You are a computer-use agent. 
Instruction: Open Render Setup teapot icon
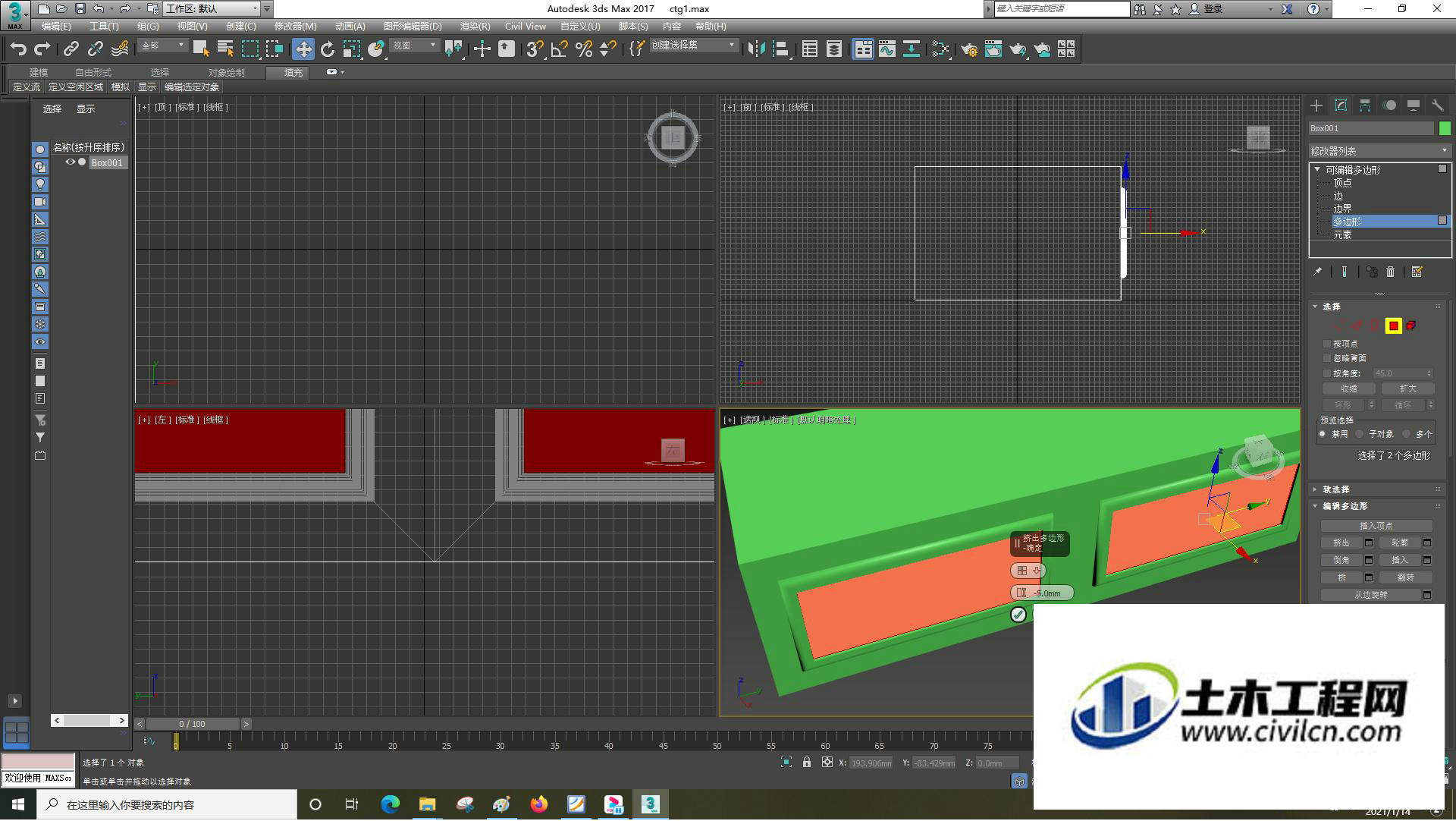[969, 49]
